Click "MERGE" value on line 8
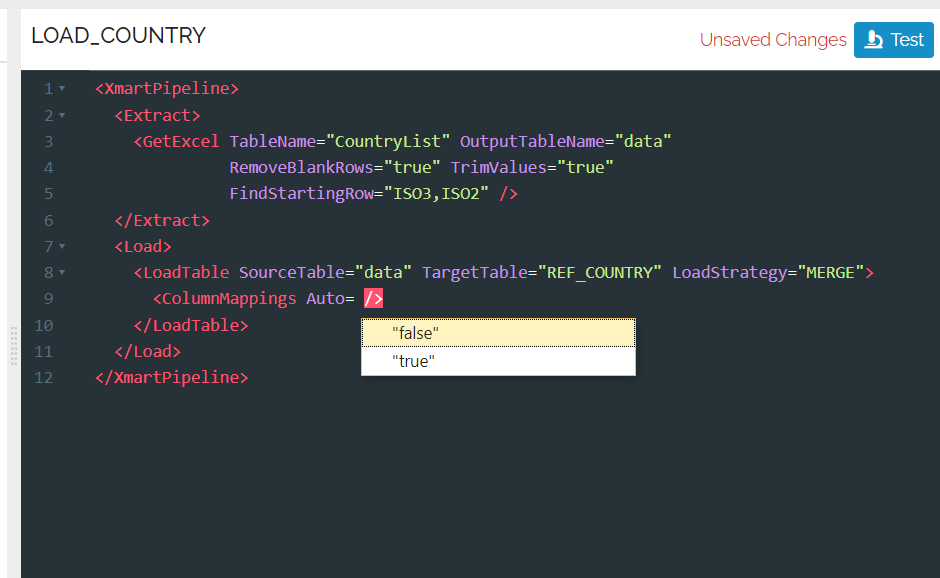Image resolution: width=940 pixels, height=578 pixels. [830, 273]
